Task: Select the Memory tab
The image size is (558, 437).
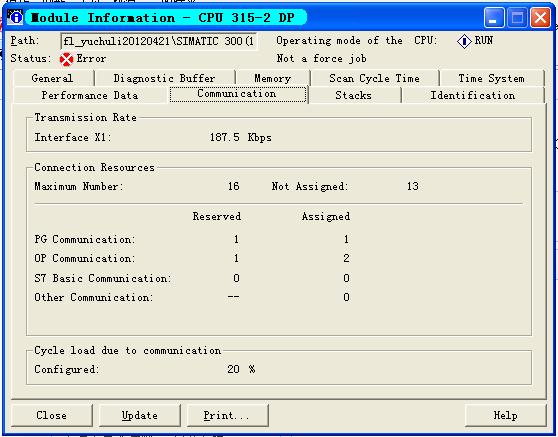Action: [x=273, y=78]
